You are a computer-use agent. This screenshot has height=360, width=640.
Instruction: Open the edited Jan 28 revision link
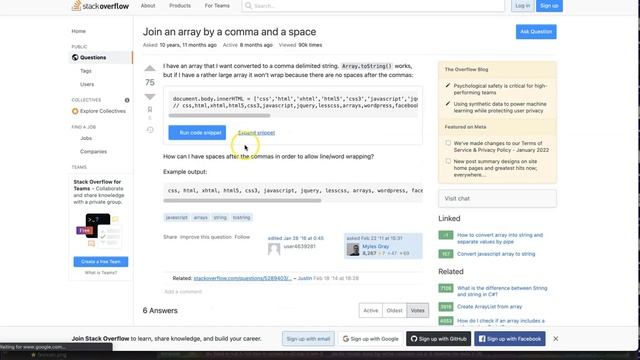296,238
